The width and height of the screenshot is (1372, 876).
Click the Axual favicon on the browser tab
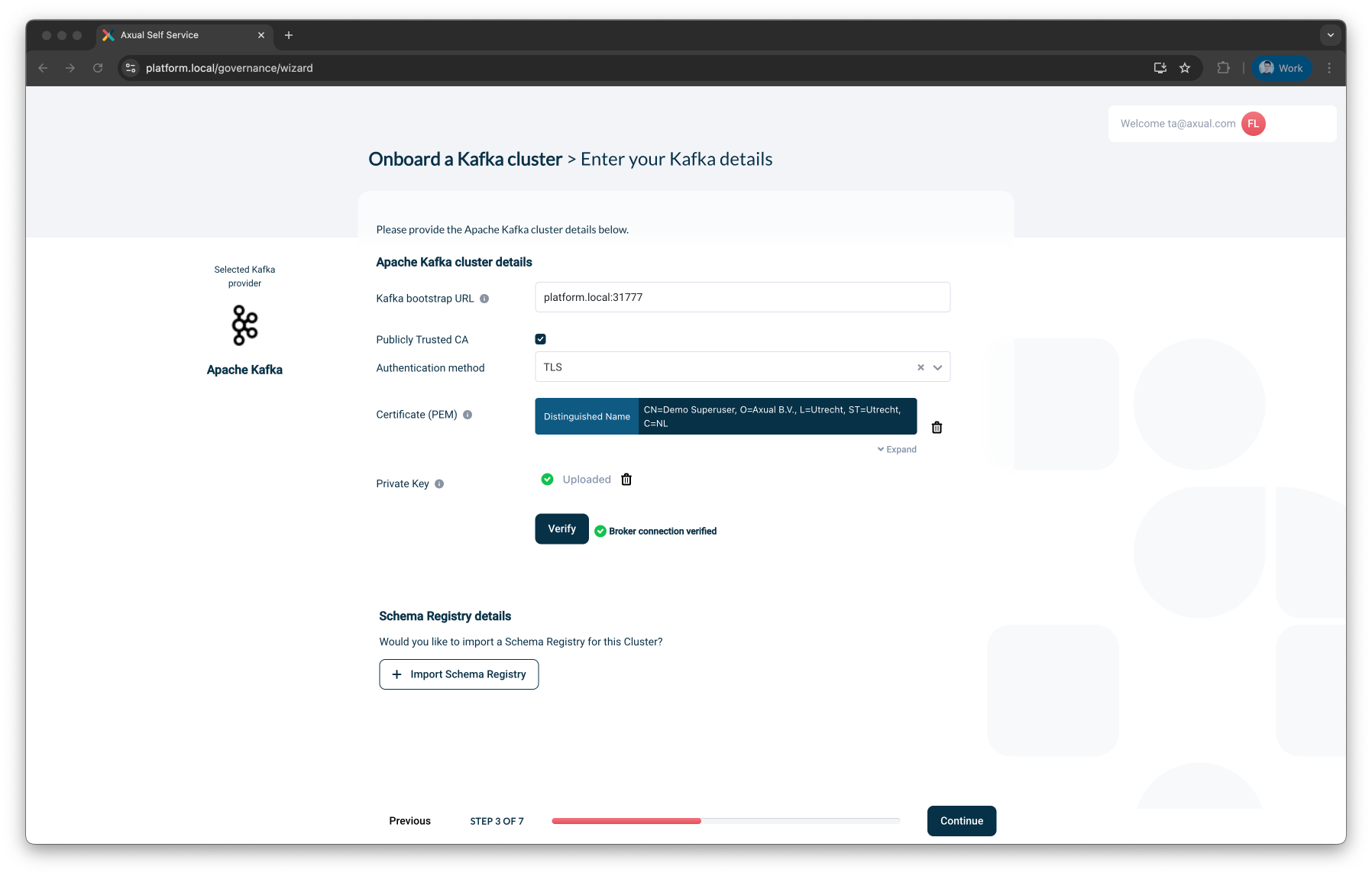coord(107,34)
